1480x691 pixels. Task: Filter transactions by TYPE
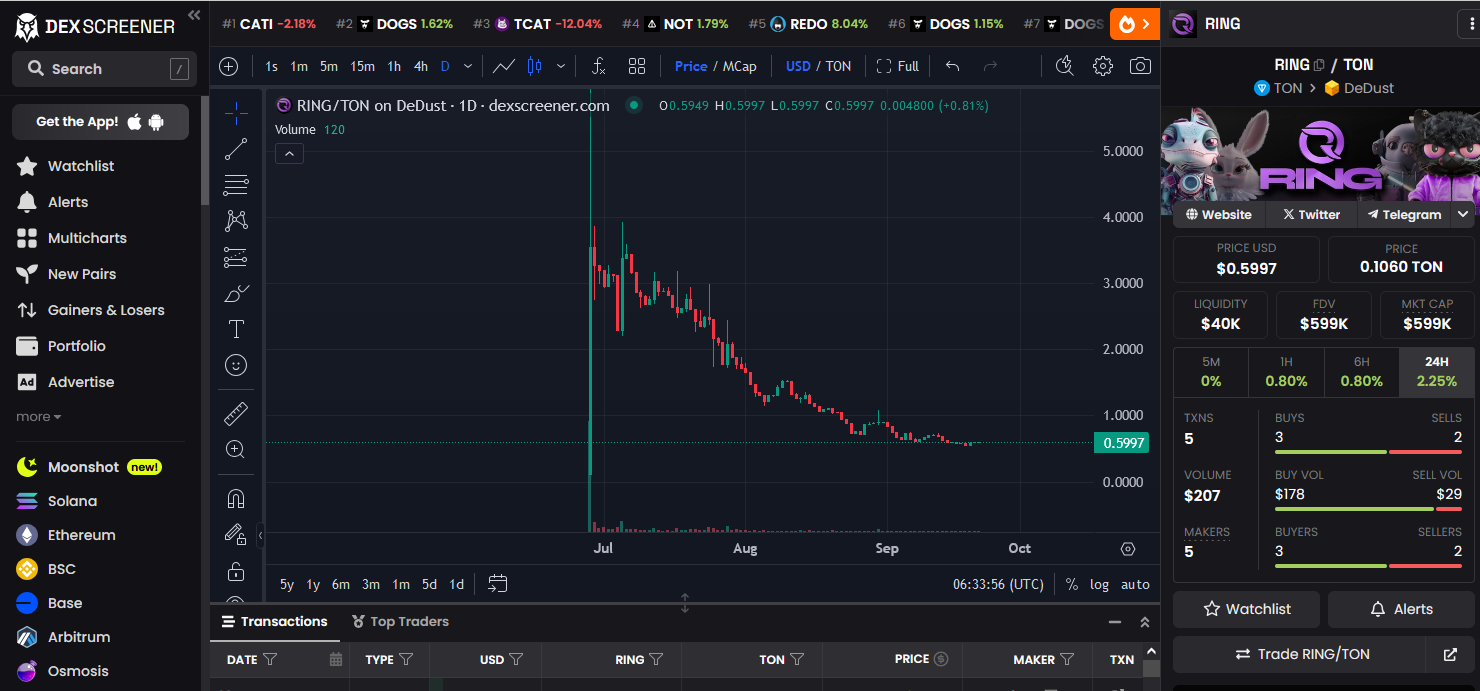click(406, 660)
